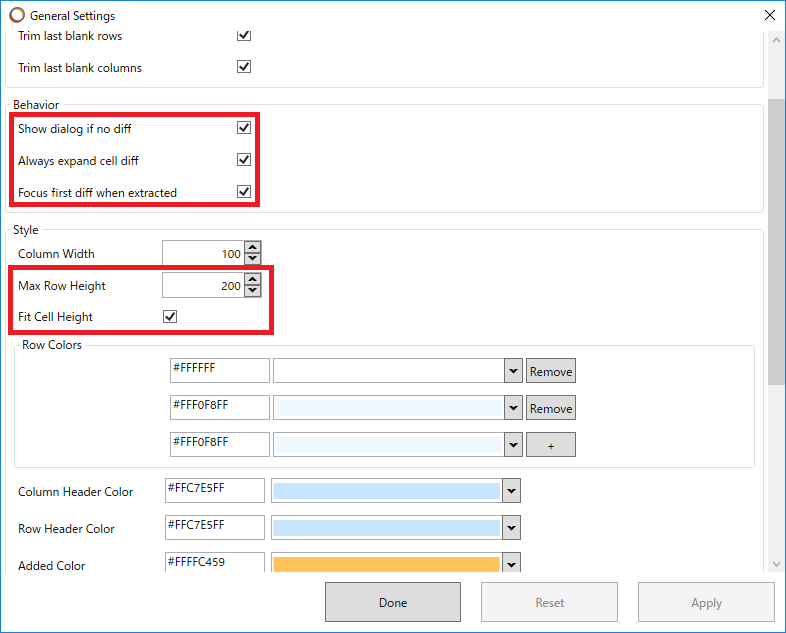Decrease Column Width with down arrow

click(x=253, y=259)
